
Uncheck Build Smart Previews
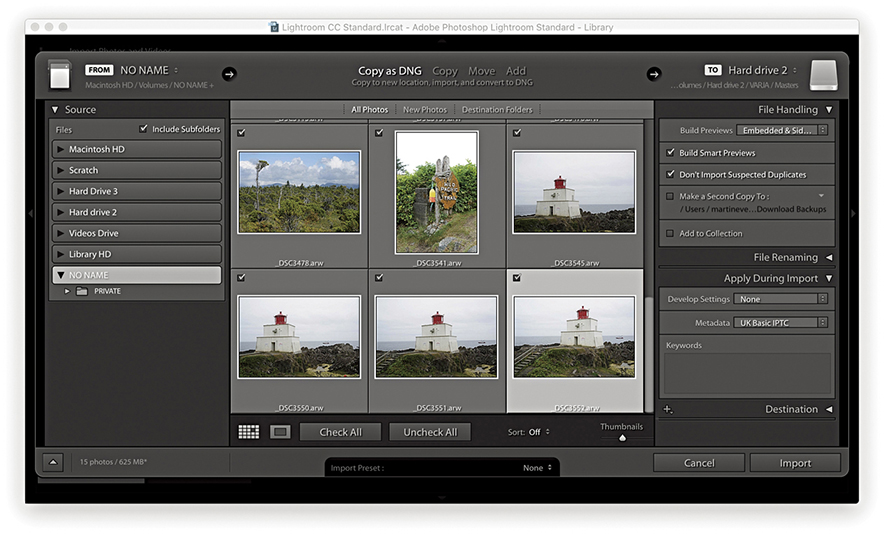click(671, 153)
